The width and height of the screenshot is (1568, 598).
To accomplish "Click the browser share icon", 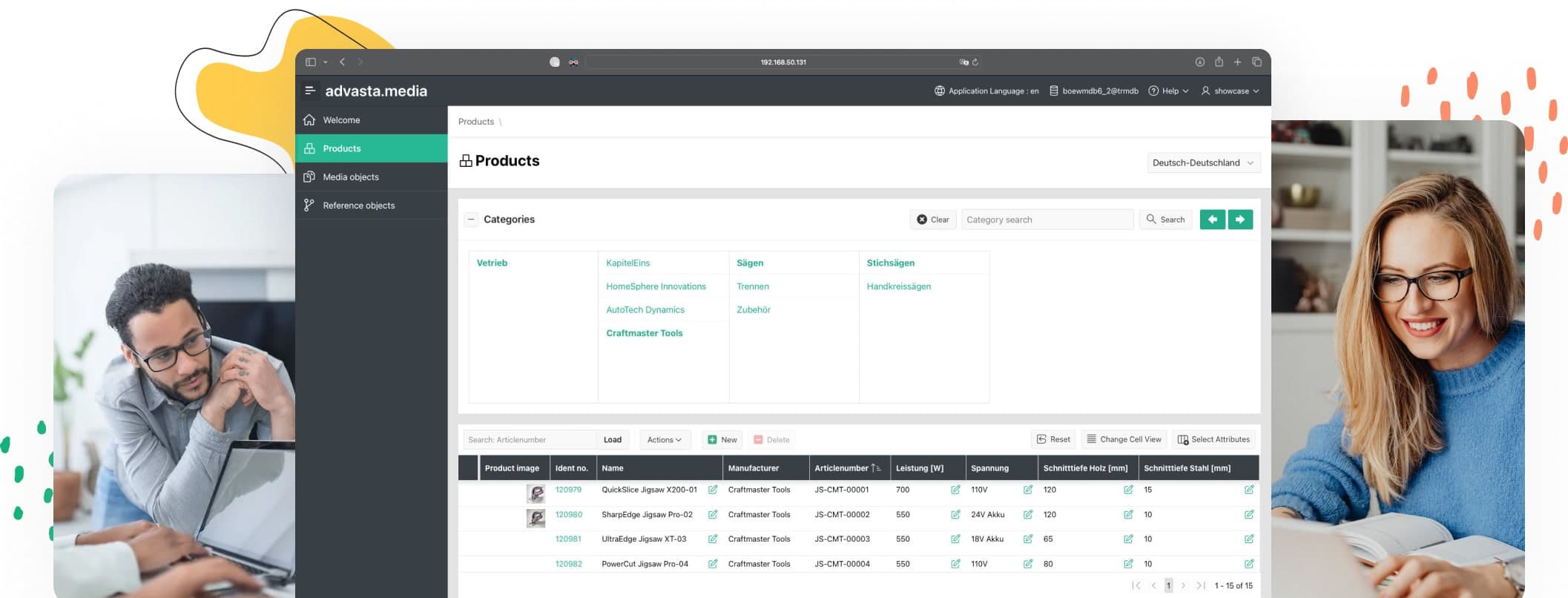I will [x=1219, y=62].
